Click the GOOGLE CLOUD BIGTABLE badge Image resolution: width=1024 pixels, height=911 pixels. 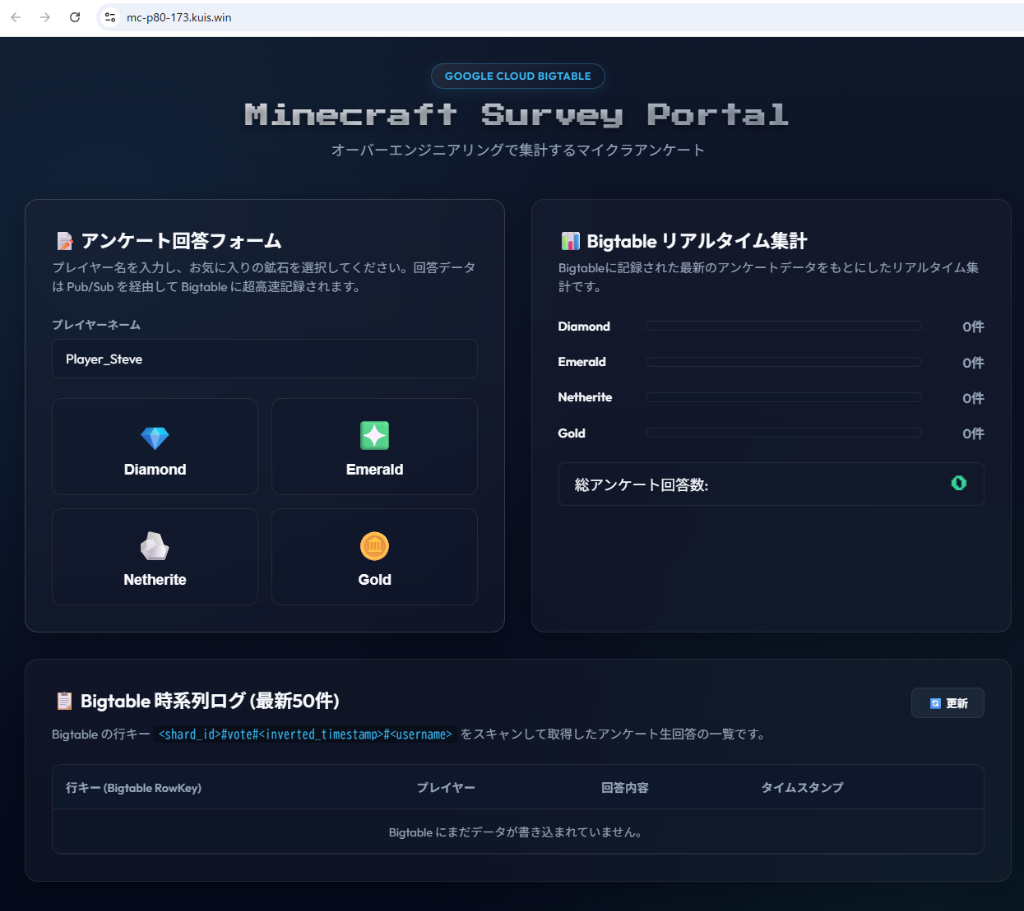pos(518,76)
